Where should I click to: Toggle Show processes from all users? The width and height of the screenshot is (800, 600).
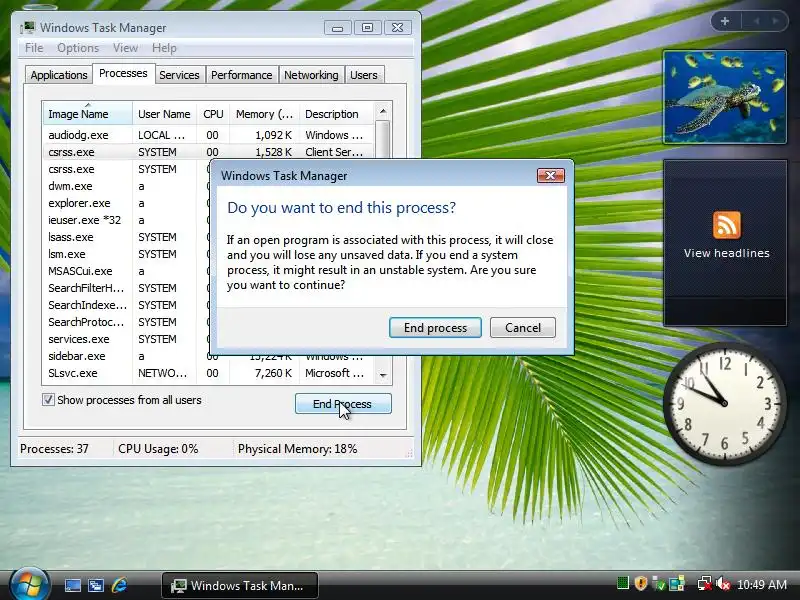click(48, 399)
